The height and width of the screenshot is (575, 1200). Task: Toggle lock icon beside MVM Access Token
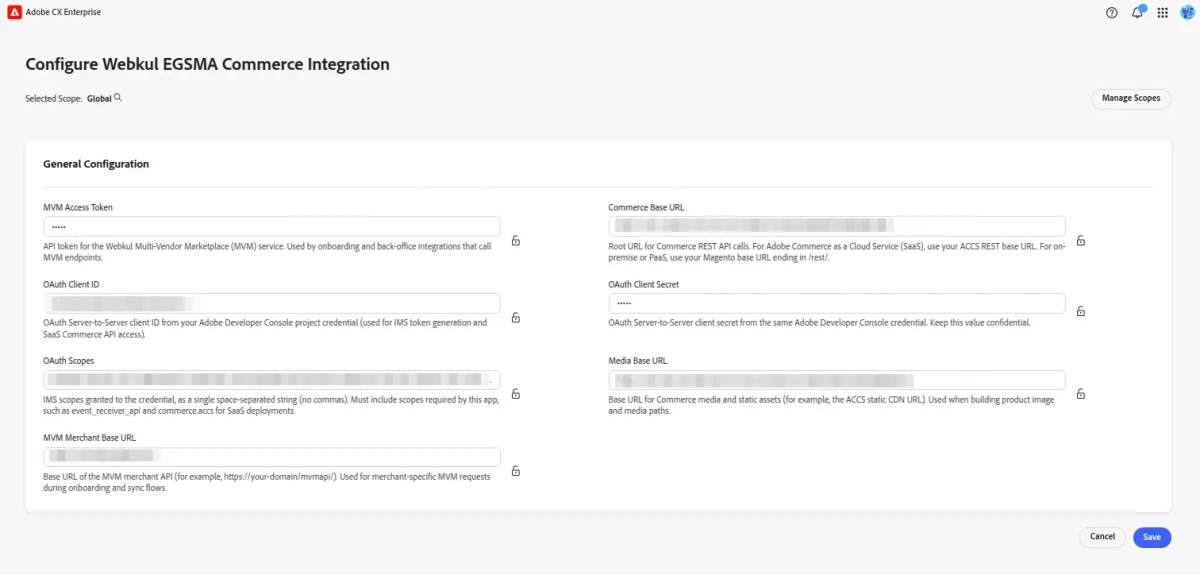(x=516, y=241)
